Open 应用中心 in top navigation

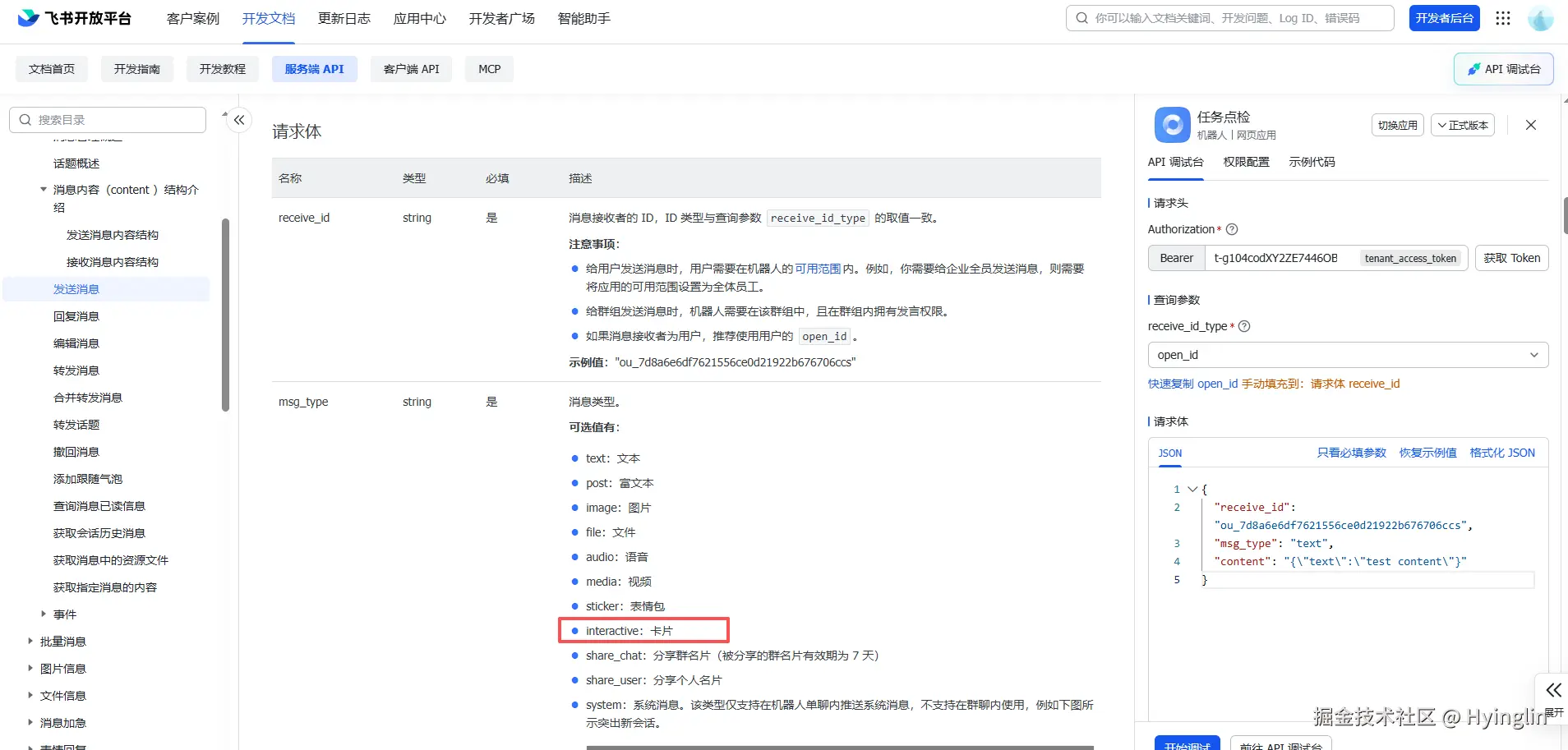(x=420, y=18)
